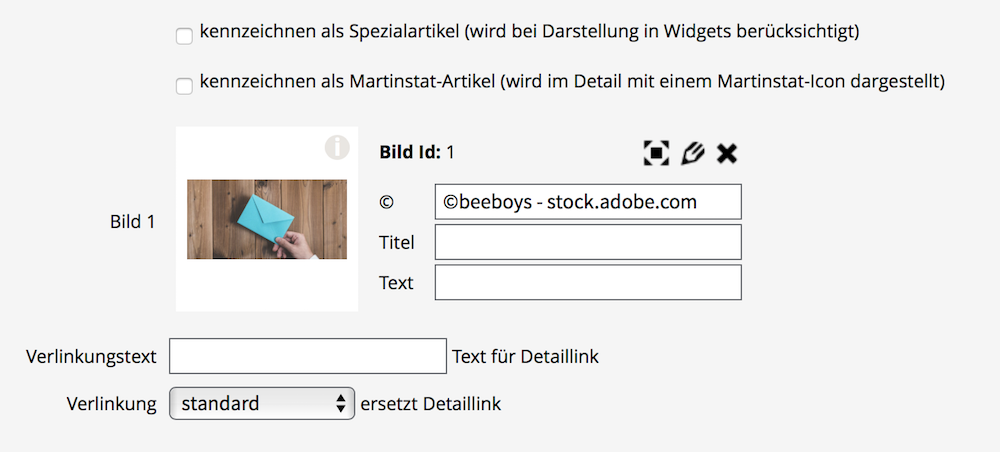Viewport: 1000px width, 452px height.
Task: Open the Verlinkung dropdown showing standard
Action: 262,404
